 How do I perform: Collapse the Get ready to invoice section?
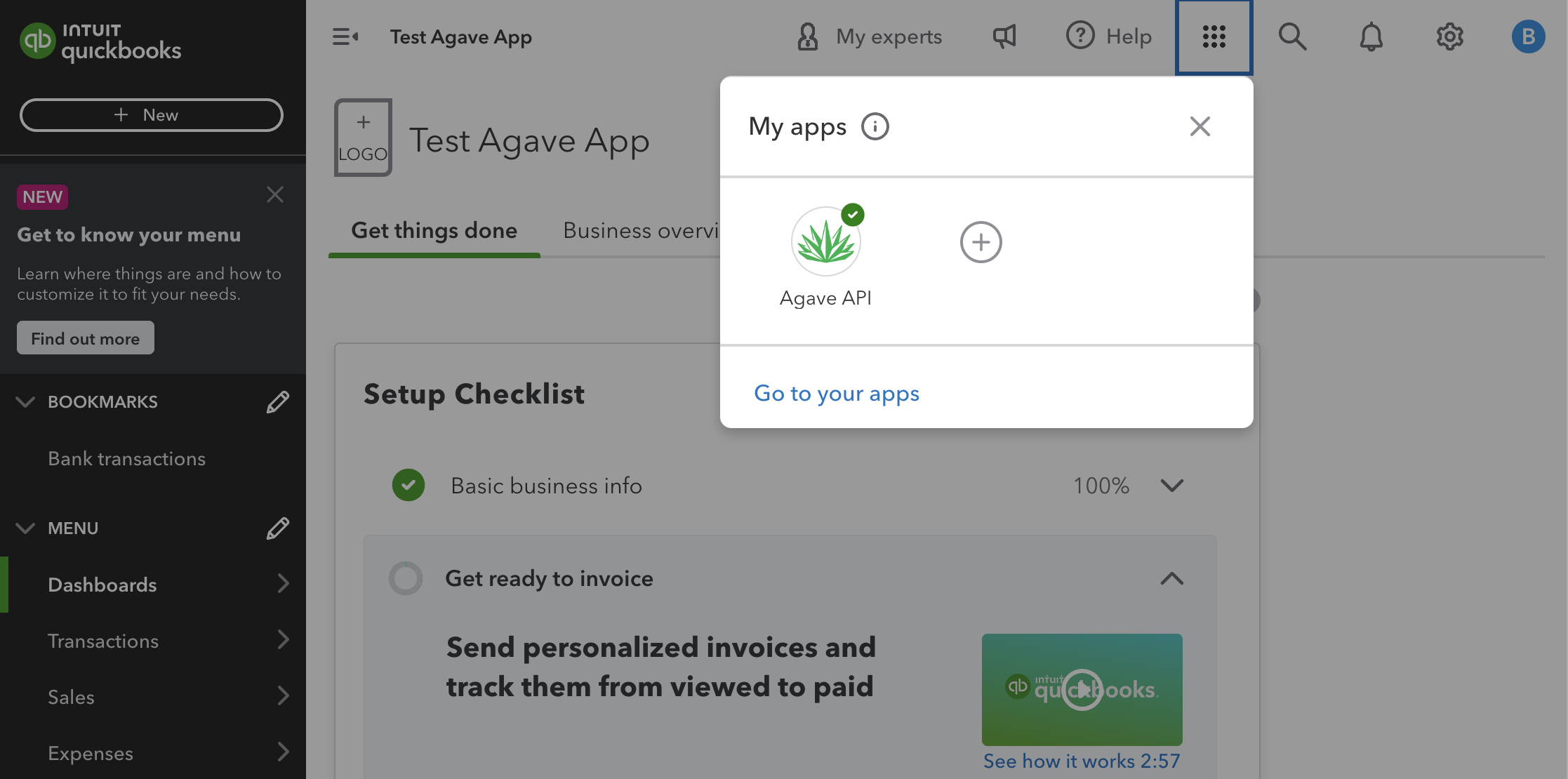1171,579
